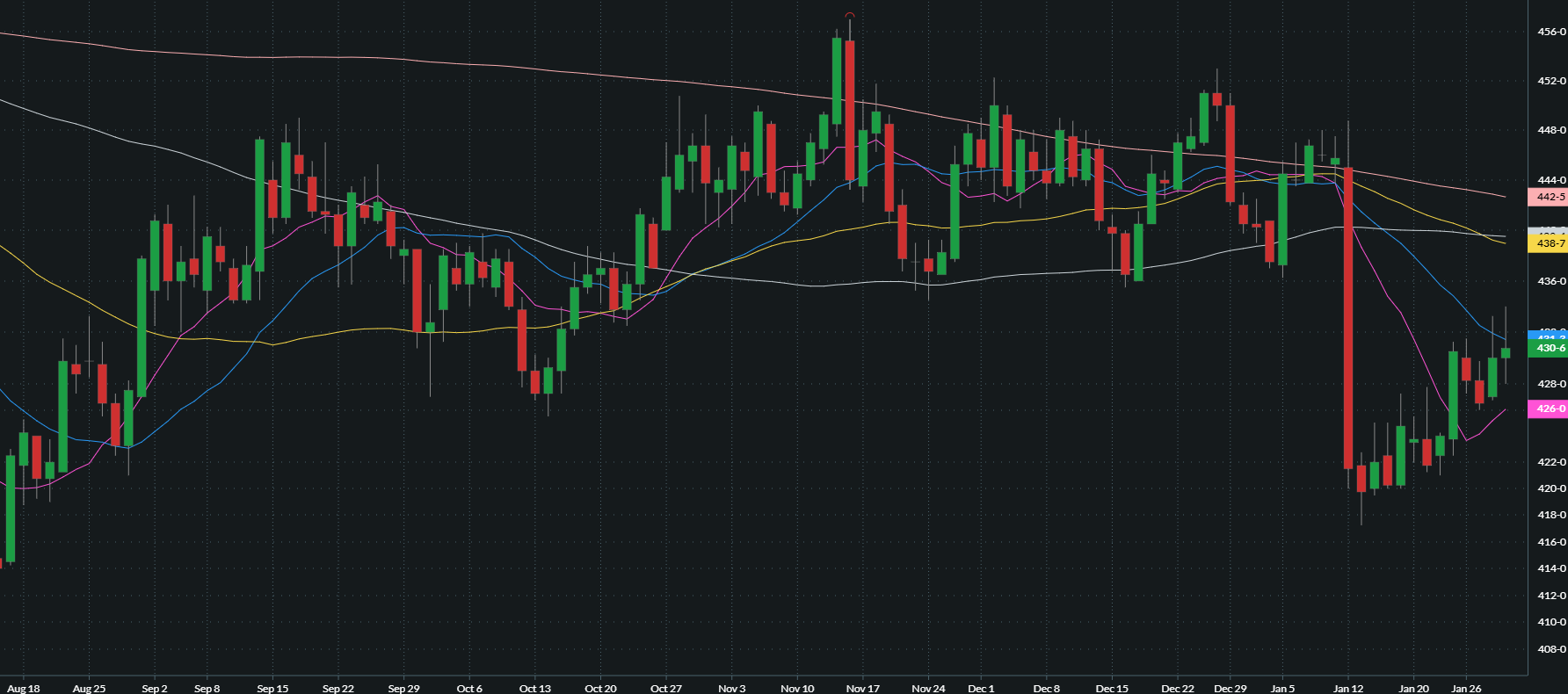Image resolution: width=1568 pixels, height=694 pixels.
Task: Select the last green candle at far right
Action: click(x=1506, y=353)
